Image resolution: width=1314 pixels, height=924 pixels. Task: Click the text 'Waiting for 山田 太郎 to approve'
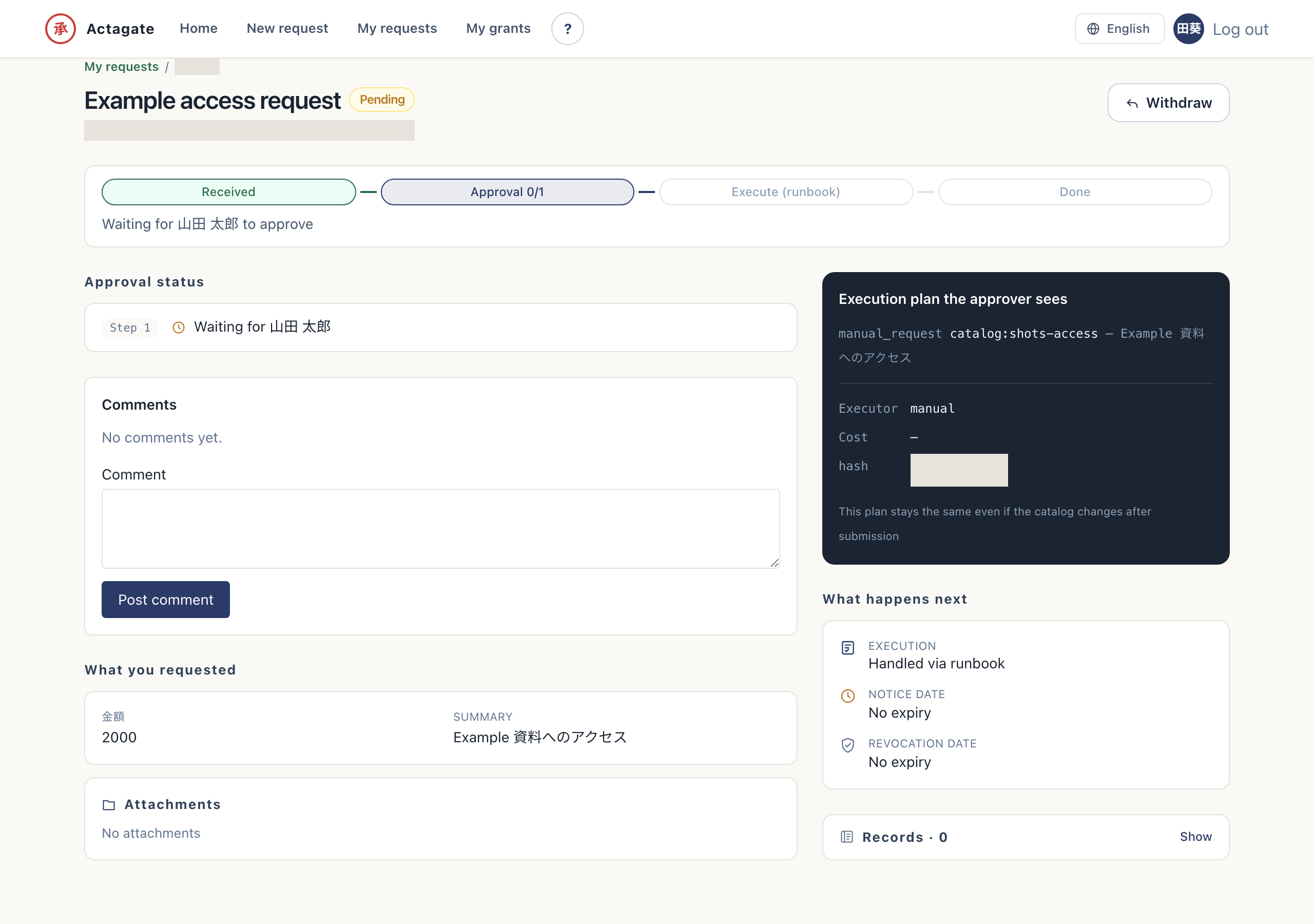tap(207, 224)
